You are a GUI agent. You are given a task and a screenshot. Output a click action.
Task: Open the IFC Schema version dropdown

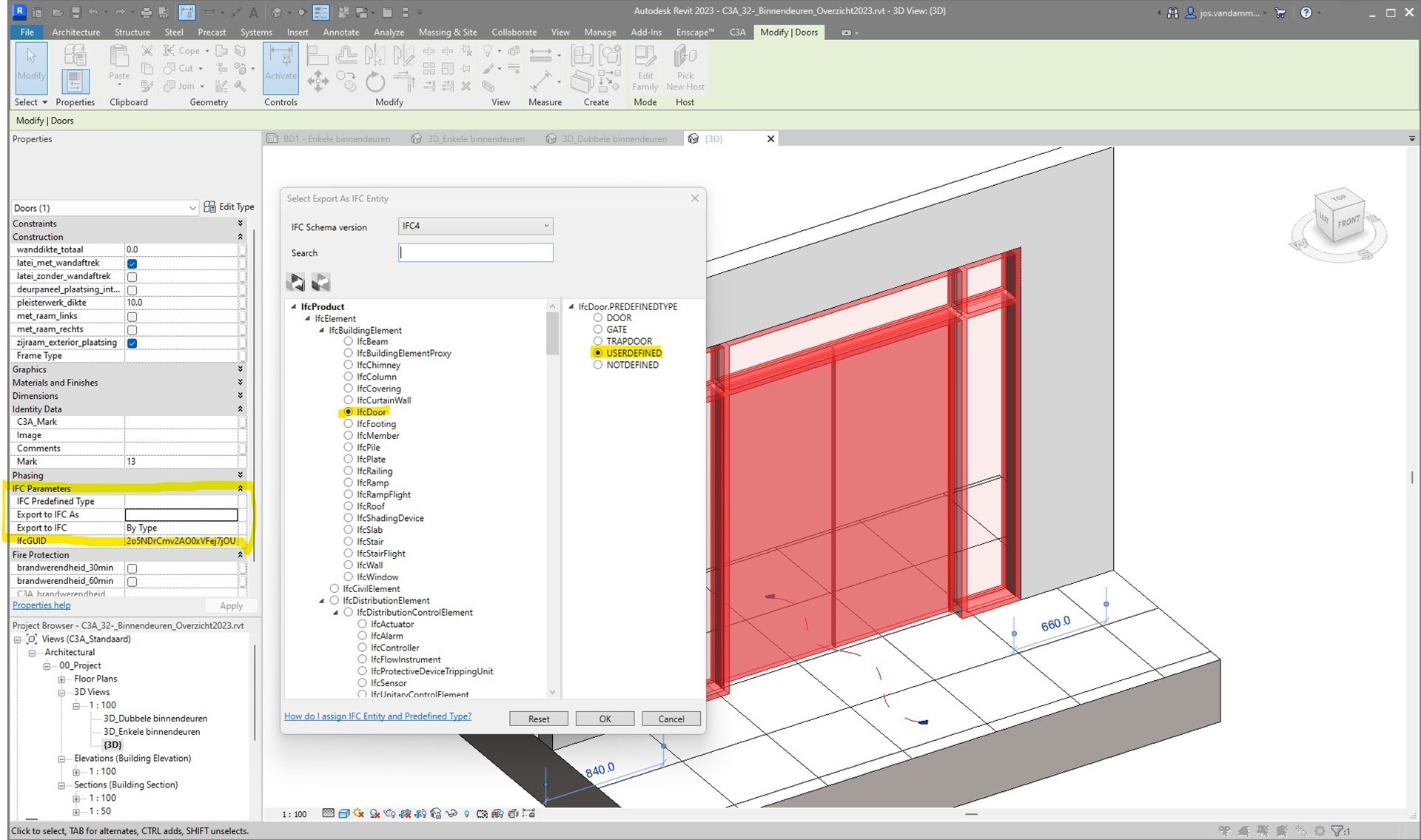(475, 226)
